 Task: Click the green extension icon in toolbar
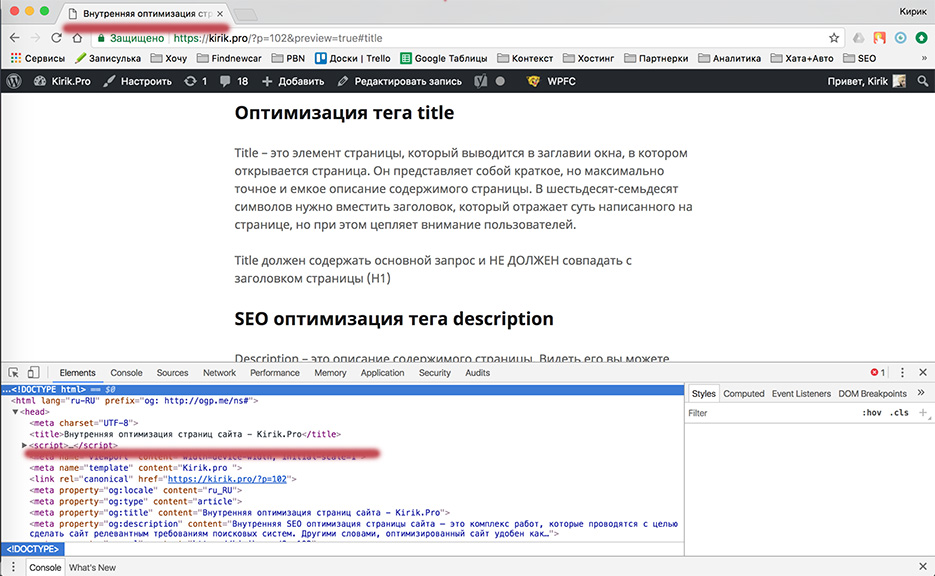(x=921, y=38)
